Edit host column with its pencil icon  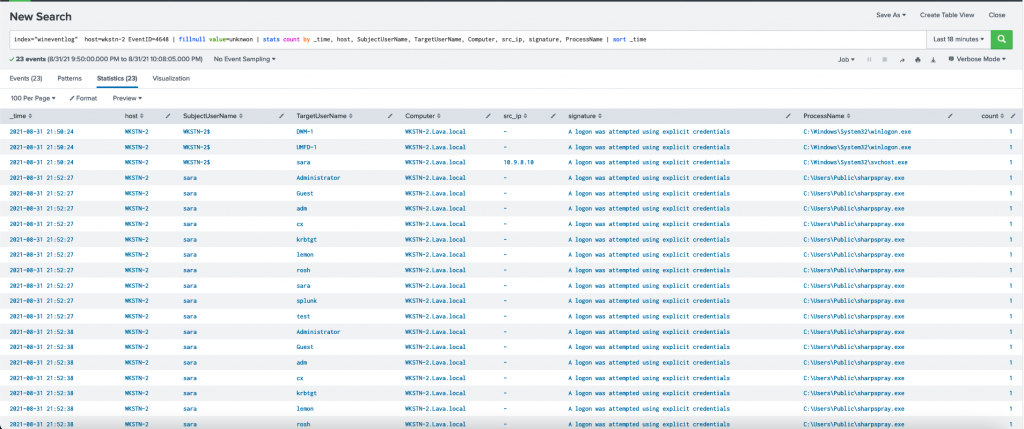tap(168, 116)
